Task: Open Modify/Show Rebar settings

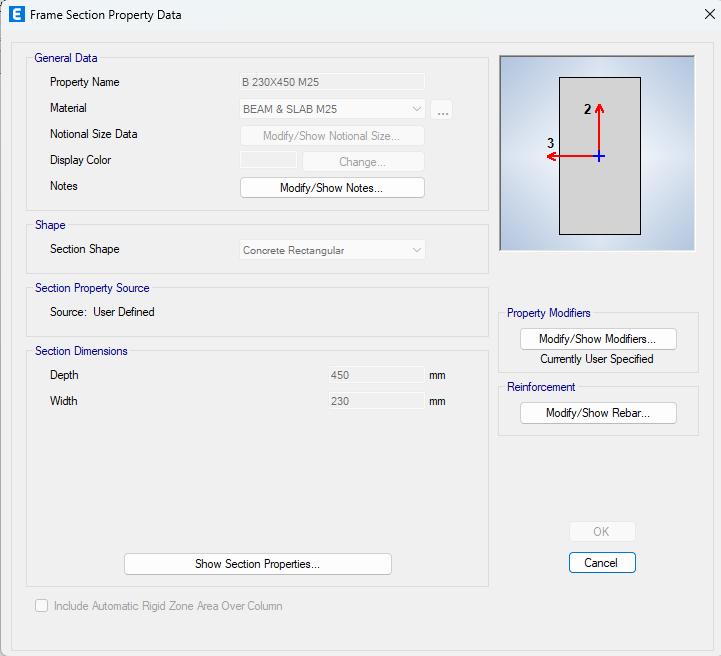Action: (598, 413)
